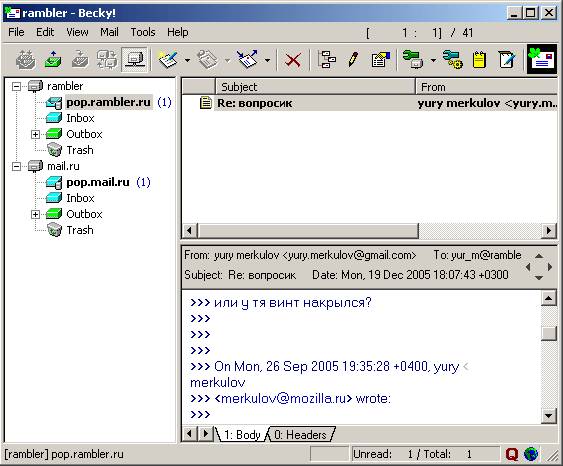
Task: Click the red Q icon in status bar
Action: (x=512, y=454)
